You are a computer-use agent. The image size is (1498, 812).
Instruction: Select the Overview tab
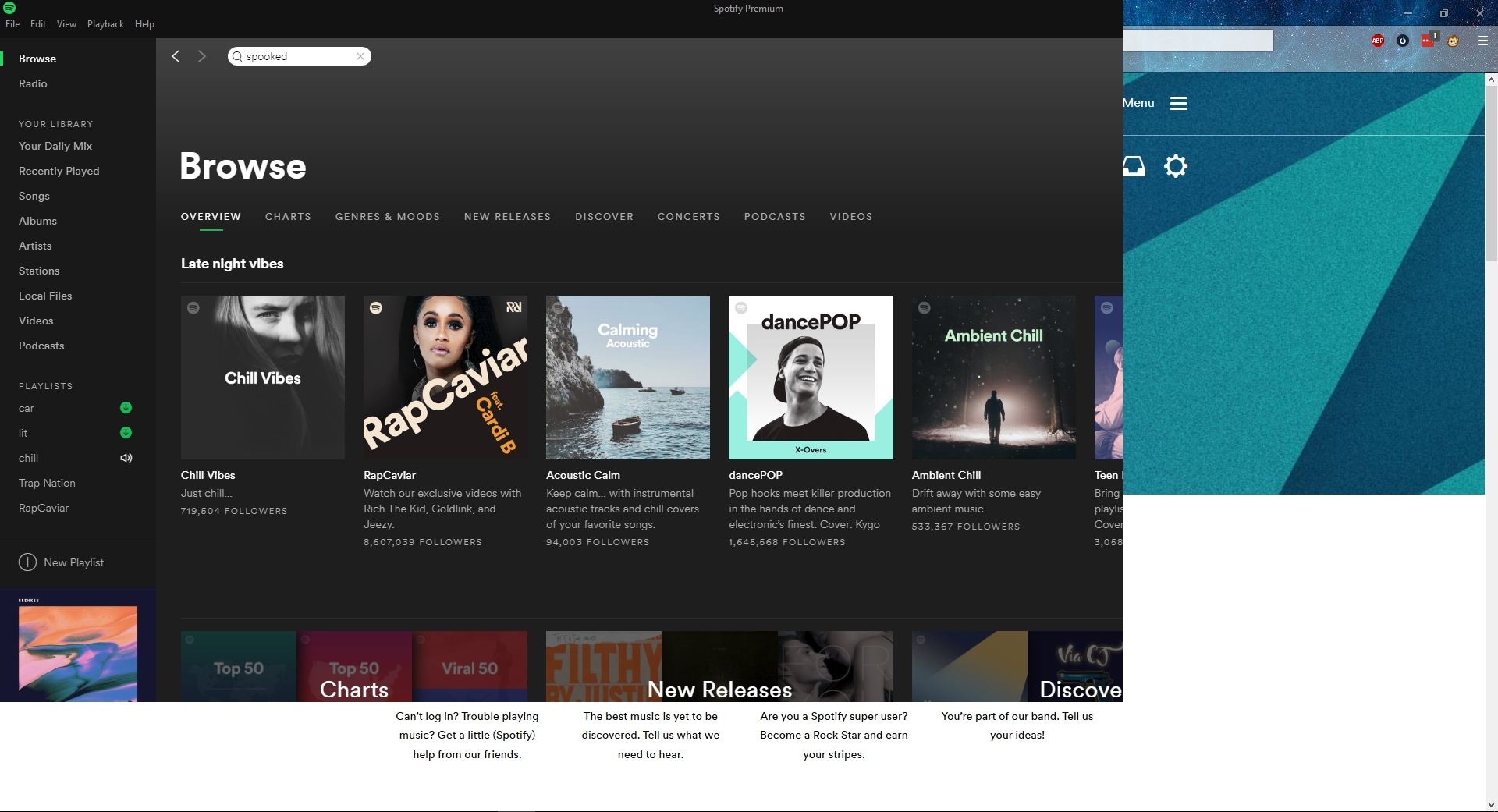[211, 217]
